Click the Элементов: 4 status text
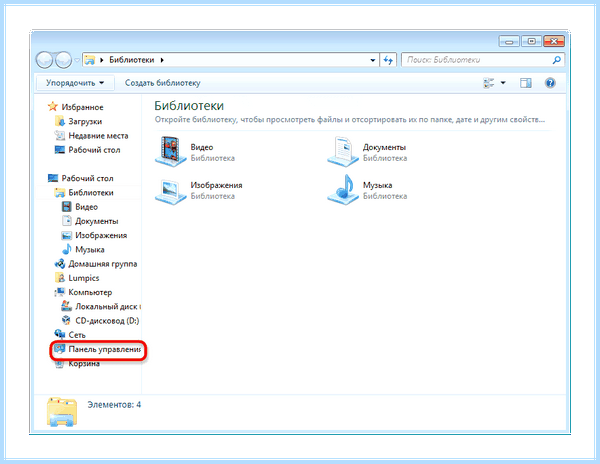Screen dimensions: 600x464 (x=114, y=405)
